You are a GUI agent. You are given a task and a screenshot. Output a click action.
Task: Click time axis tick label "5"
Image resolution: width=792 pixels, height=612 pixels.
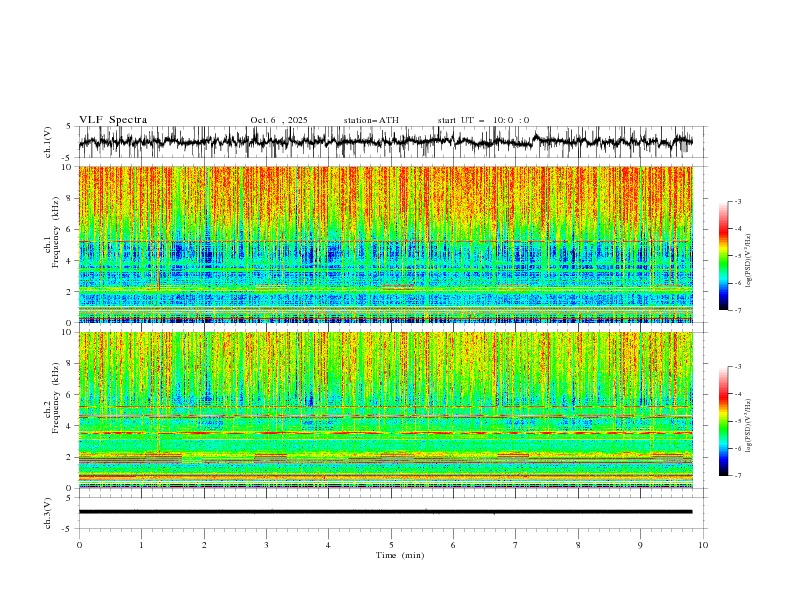(x=391, y=545)
